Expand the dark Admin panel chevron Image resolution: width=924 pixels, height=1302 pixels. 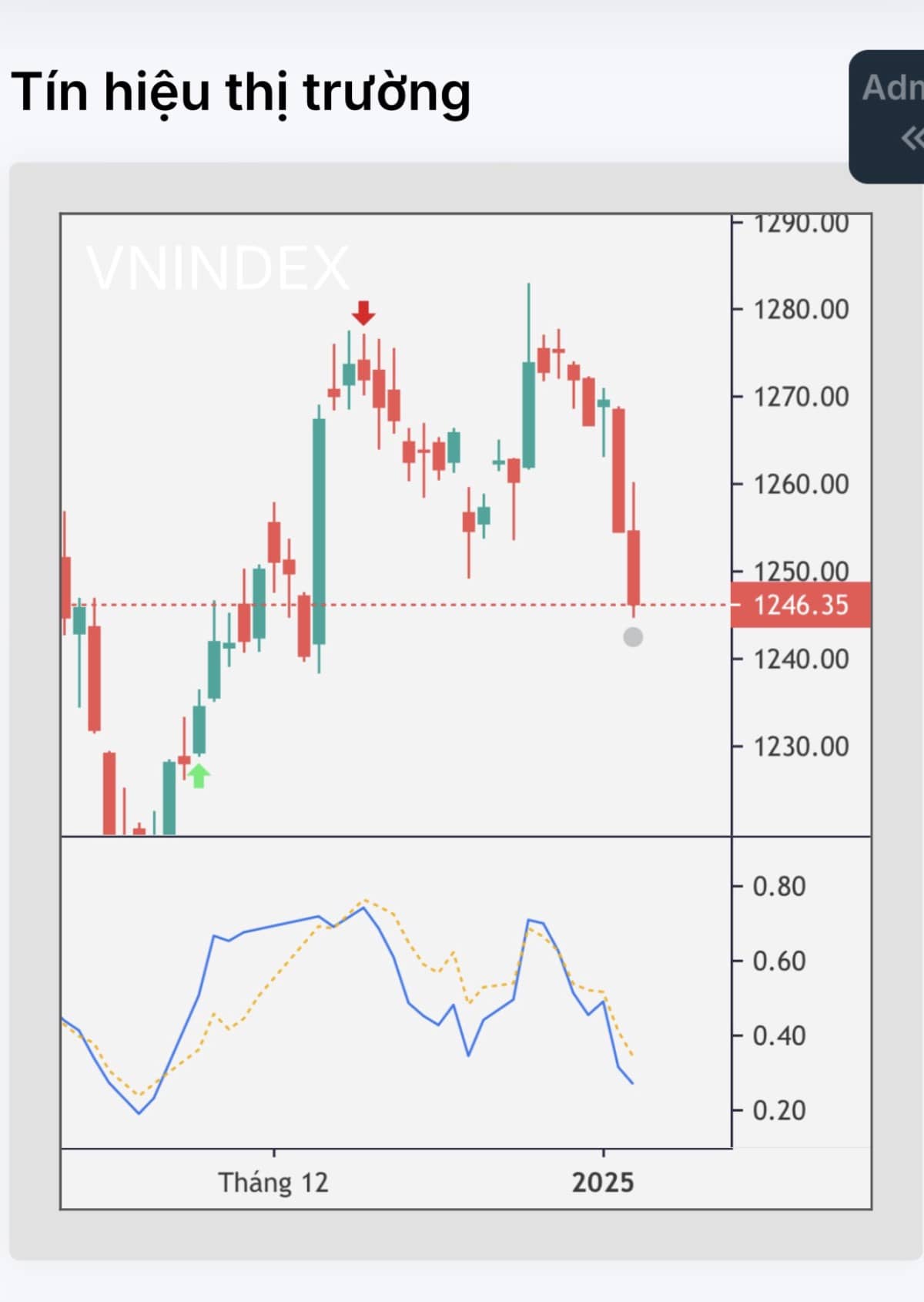(912, 139)
